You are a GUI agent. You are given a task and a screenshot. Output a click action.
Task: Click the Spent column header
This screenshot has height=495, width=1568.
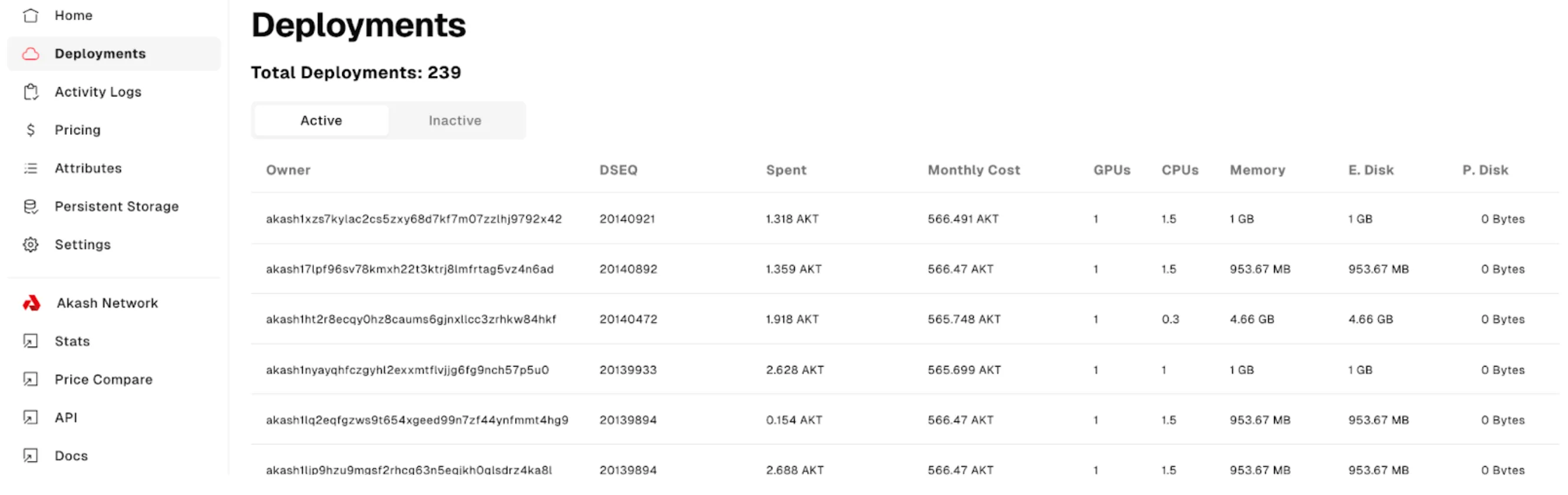(786, 170)
